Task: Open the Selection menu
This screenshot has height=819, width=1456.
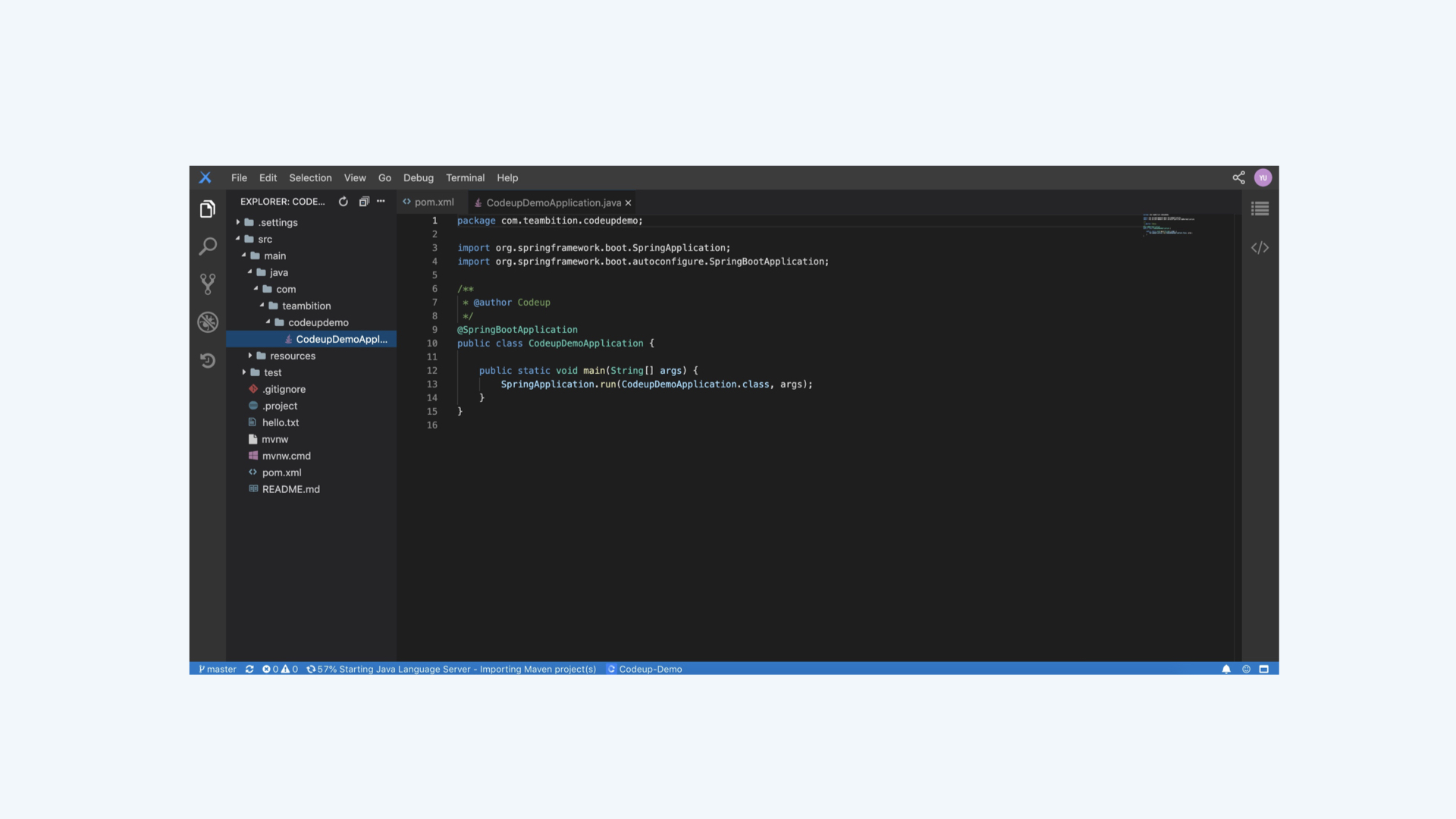Action: (310, 177)
